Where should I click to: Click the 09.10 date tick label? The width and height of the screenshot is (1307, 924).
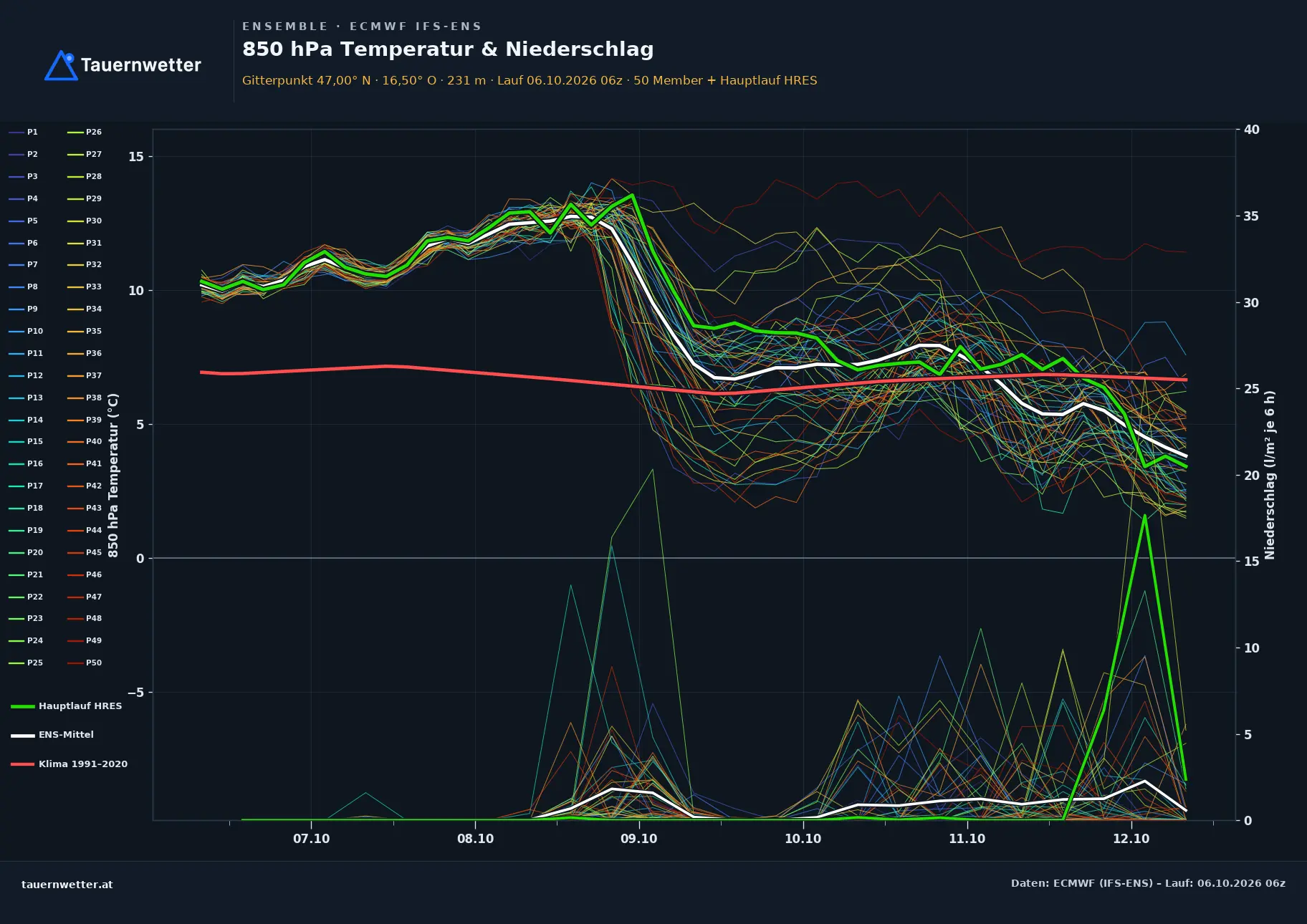pyautogui.click(x=638, y=839)
